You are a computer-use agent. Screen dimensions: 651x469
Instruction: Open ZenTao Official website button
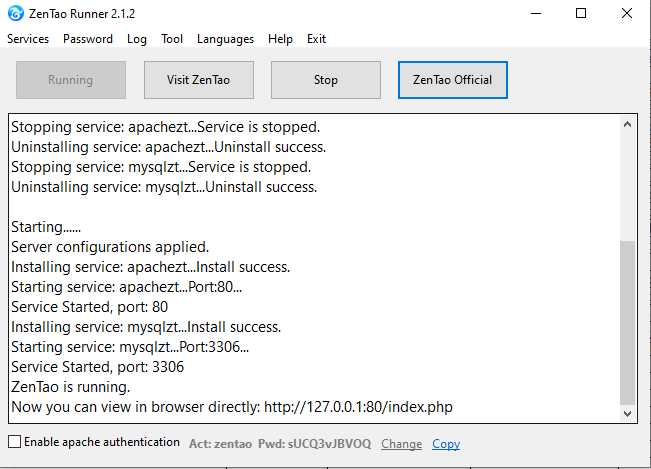[452, 80]
